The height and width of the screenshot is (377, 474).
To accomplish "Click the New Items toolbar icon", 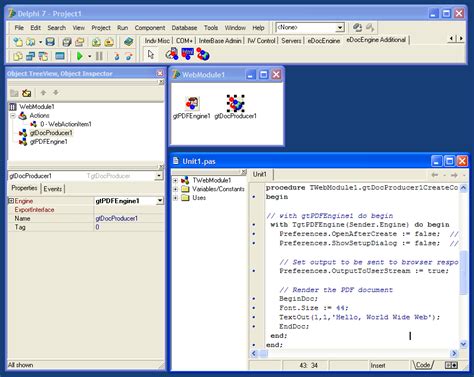I will 18,42.
